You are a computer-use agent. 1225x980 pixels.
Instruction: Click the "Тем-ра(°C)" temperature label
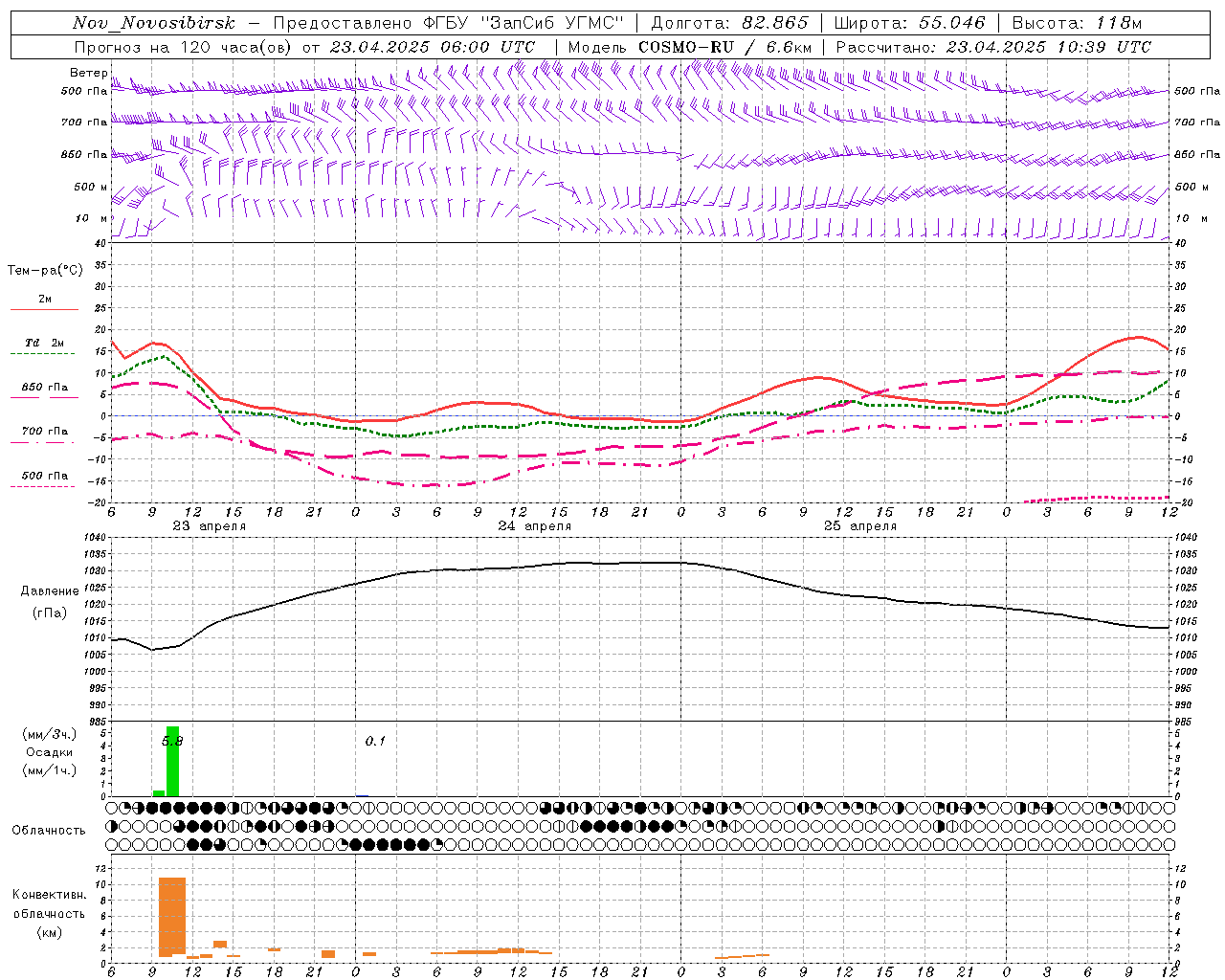click(x=45, y=271)
